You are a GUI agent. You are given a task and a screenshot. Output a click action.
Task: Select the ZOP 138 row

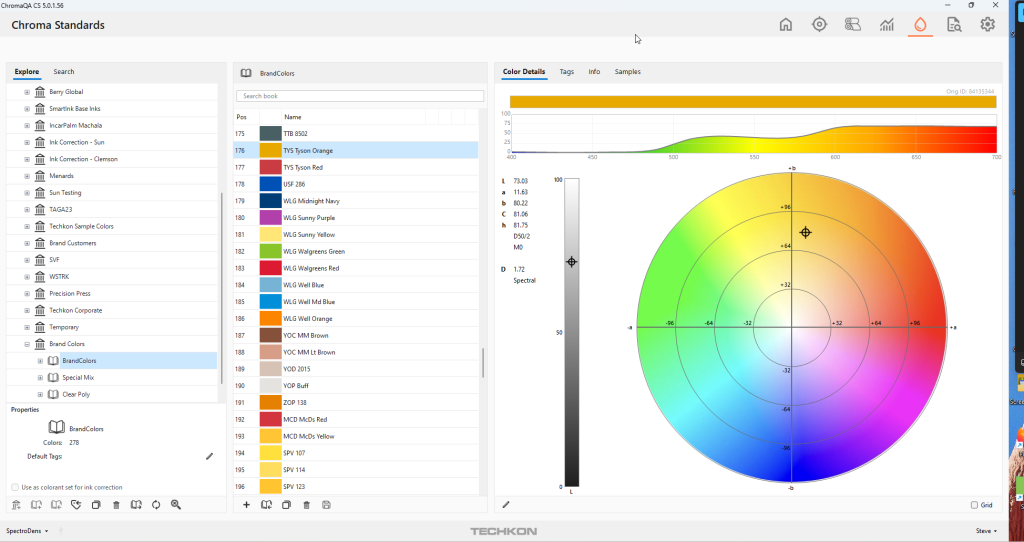tap(356, 403)
